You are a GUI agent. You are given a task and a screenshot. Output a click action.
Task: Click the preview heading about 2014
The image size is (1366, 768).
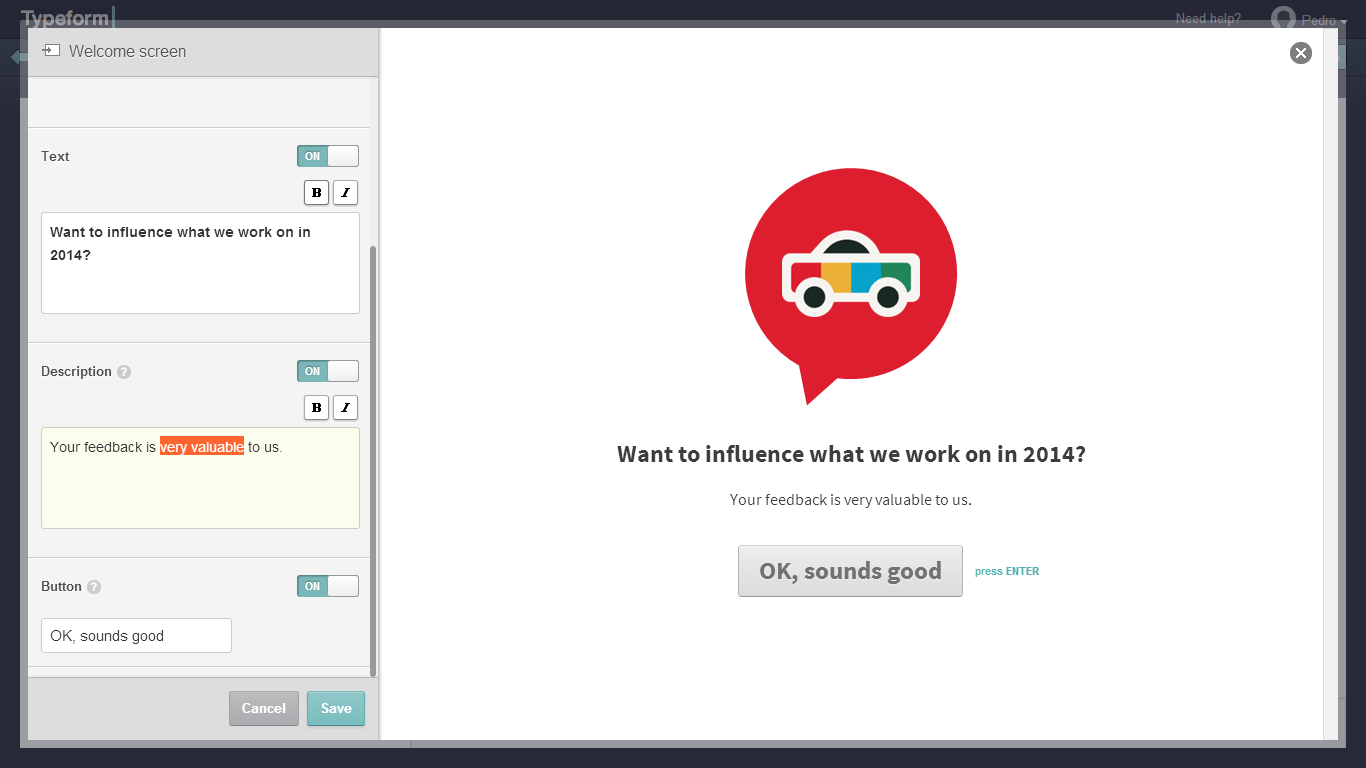click(851, 454)
